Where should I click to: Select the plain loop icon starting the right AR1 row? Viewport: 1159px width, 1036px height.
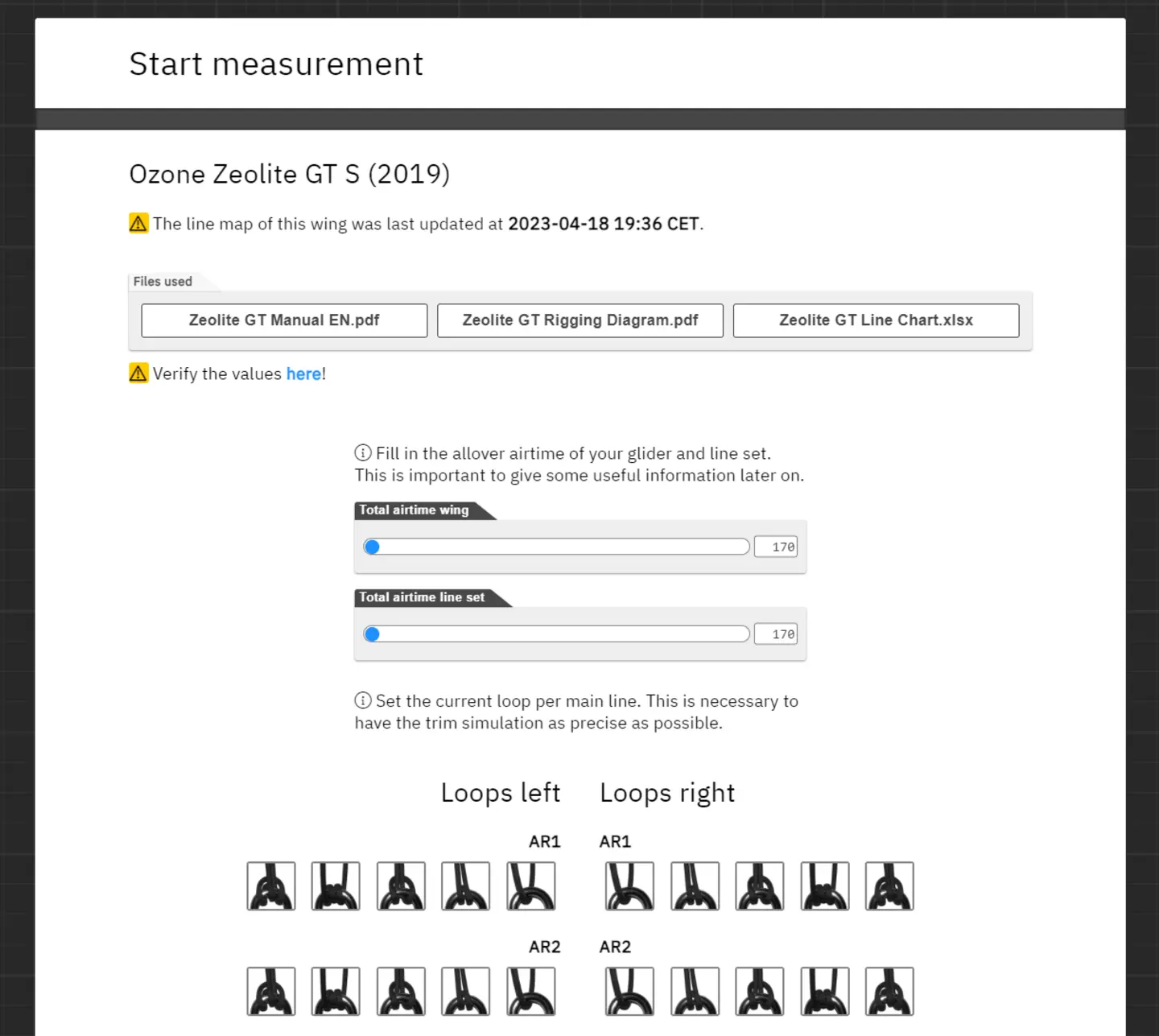(629, 885)
